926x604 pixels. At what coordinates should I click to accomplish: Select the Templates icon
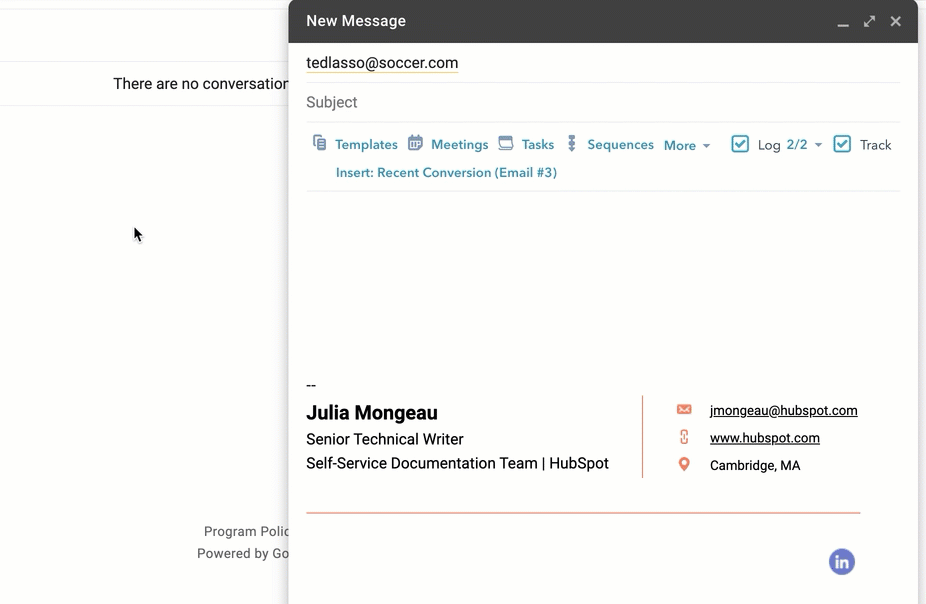(x=319, y=143)
